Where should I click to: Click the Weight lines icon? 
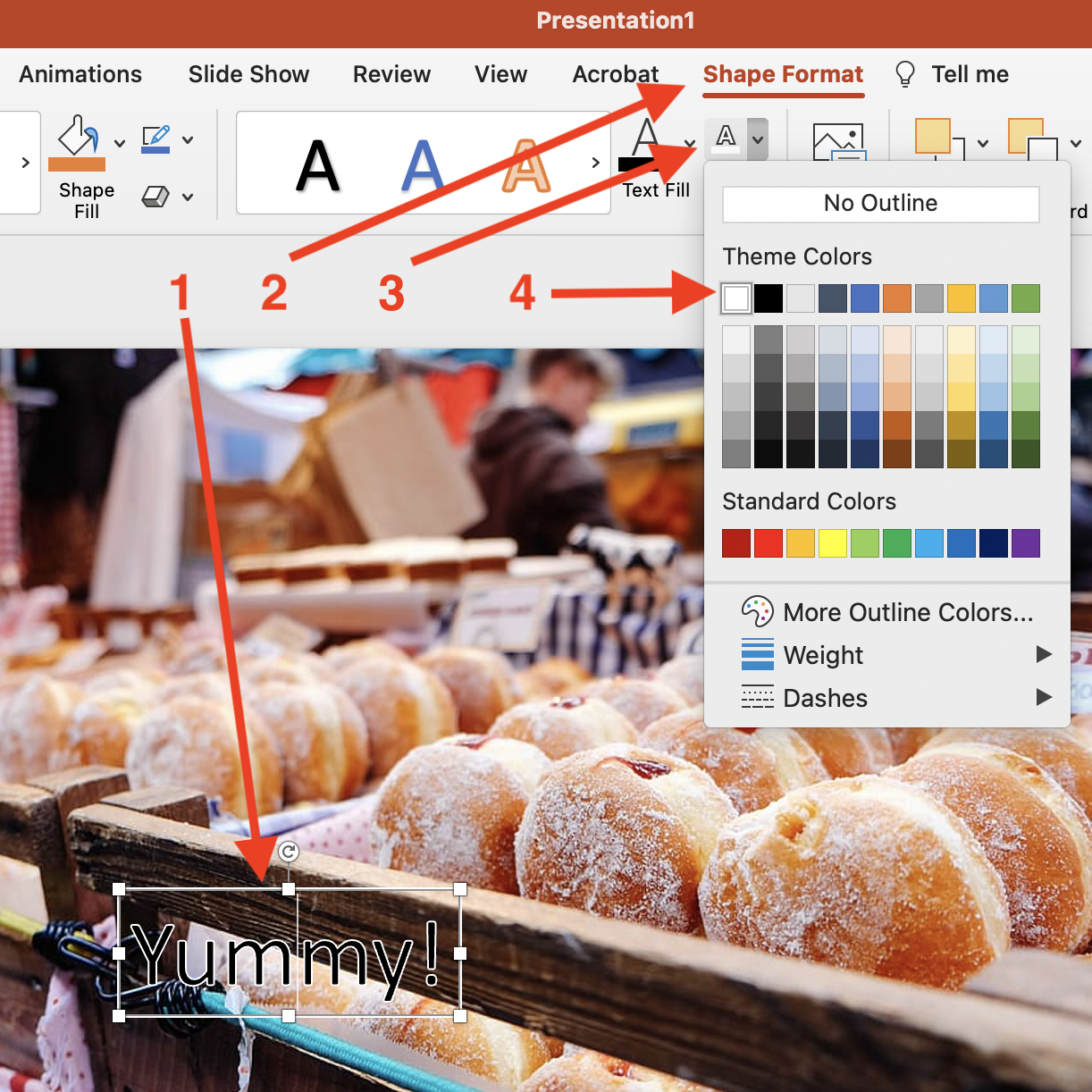[x=758, y=655]
